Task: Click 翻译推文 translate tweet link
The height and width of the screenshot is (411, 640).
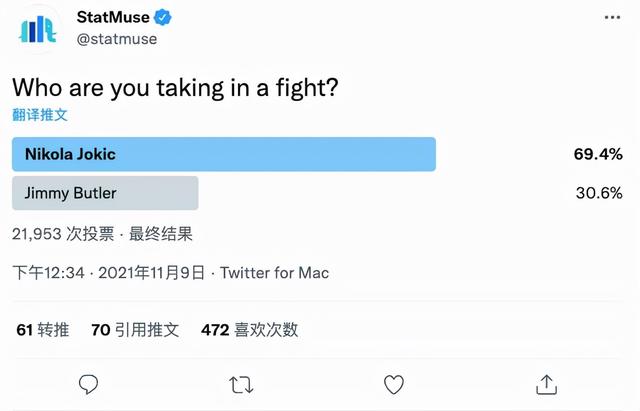Action: point(40,115)
